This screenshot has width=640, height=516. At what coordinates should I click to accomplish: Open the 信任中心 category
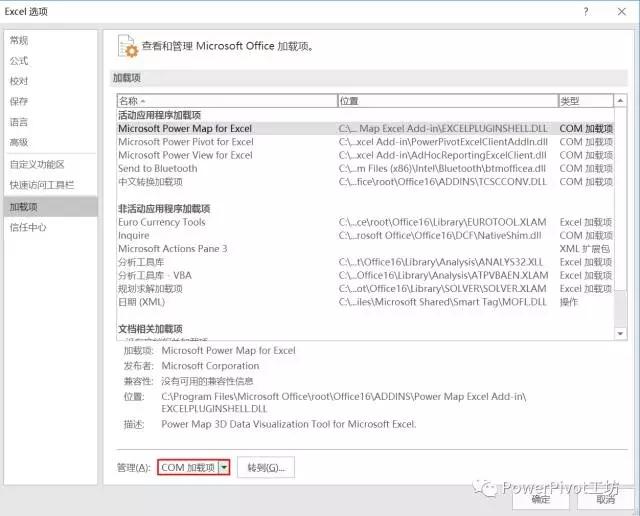(x=28, y=227)
